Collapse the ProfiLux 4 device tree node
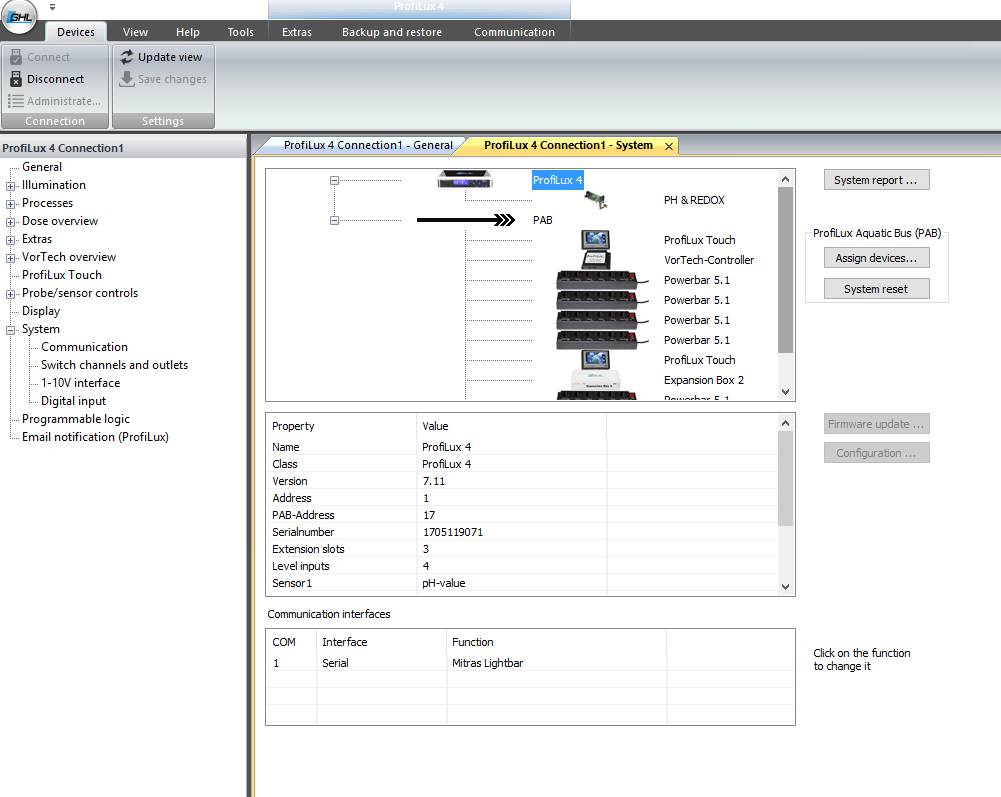 click(x=334, y=180)
